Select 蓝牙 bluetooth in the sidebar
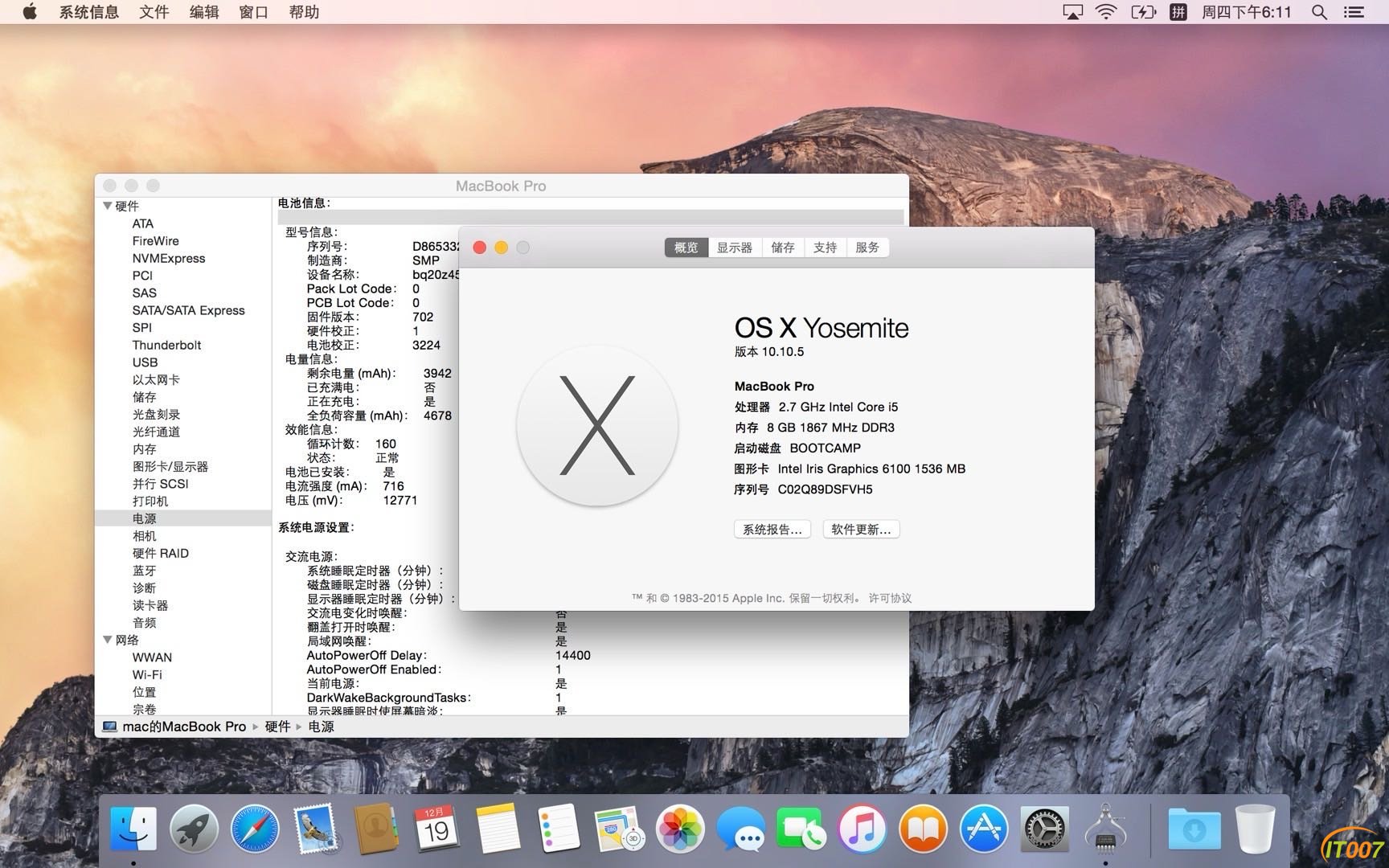 pyautogui.click(x=145, y=571)
